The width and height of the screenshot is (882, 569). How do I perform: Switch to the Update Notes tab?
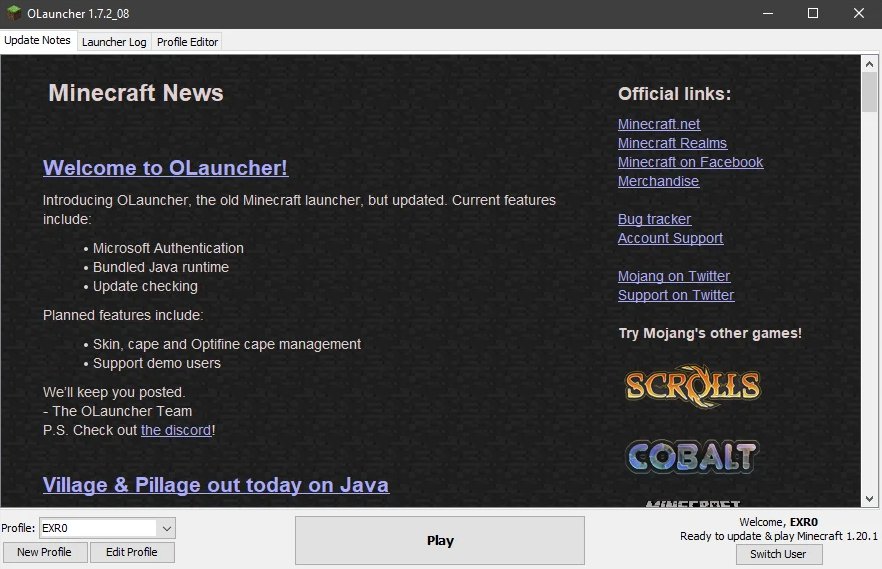coord(37,40)
